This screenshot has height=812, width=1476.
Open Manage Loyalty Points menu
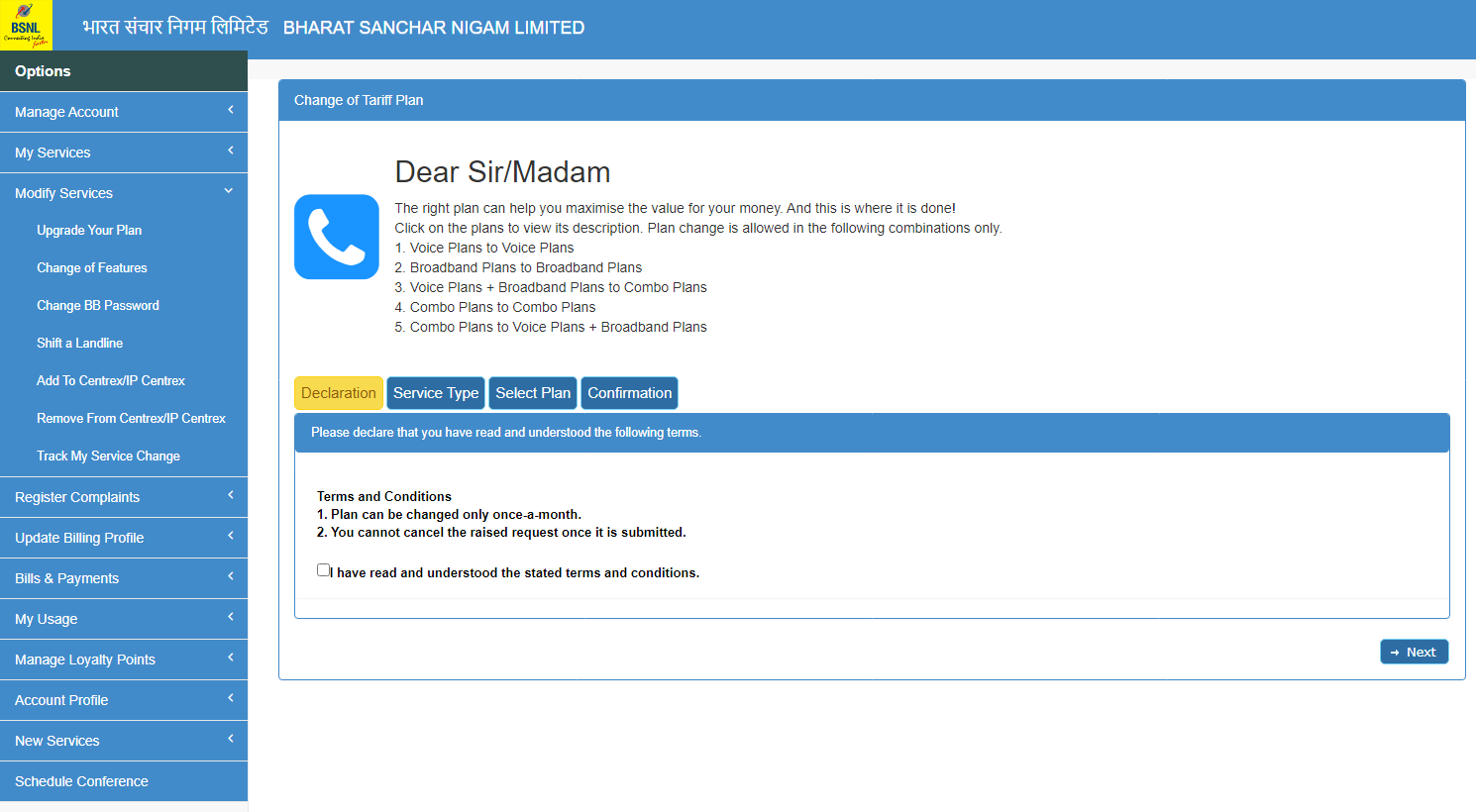(124, 660)
